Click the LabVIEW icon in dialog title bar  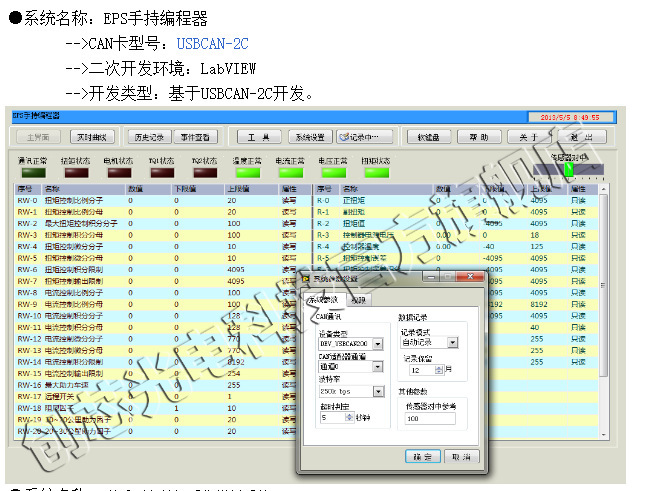pyautogui.click(x=306, y=278)
